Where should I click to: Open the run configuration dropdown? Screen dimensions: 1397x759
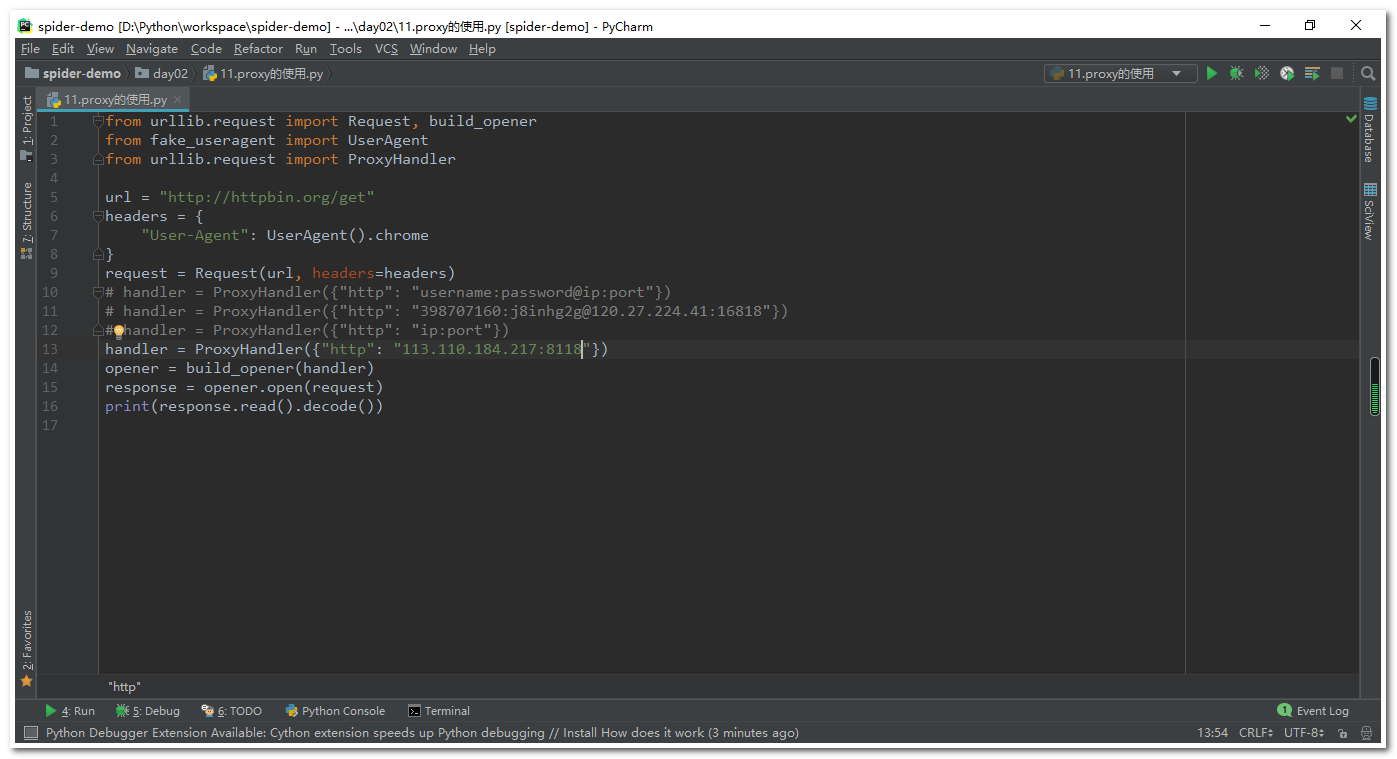(1120, 73)
